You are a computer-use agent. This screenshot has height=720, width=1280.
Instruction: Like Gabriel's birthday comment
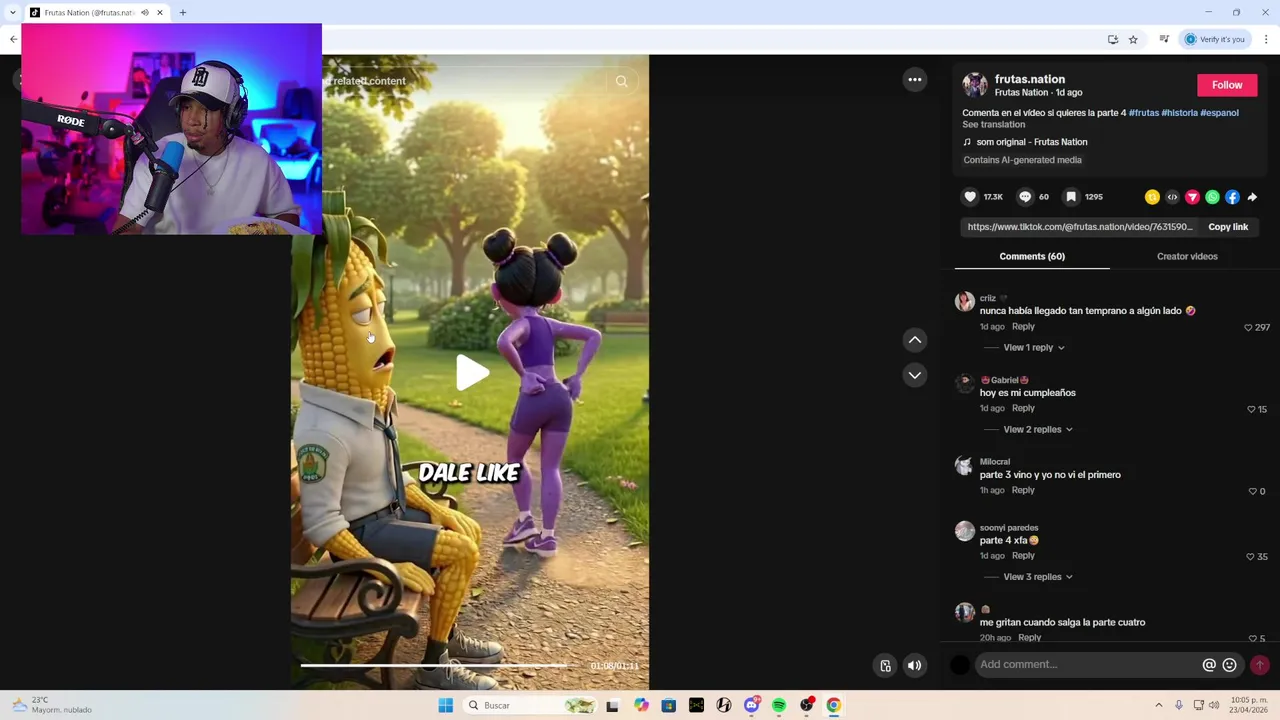pyautogui.click(x=1251, y=409)
